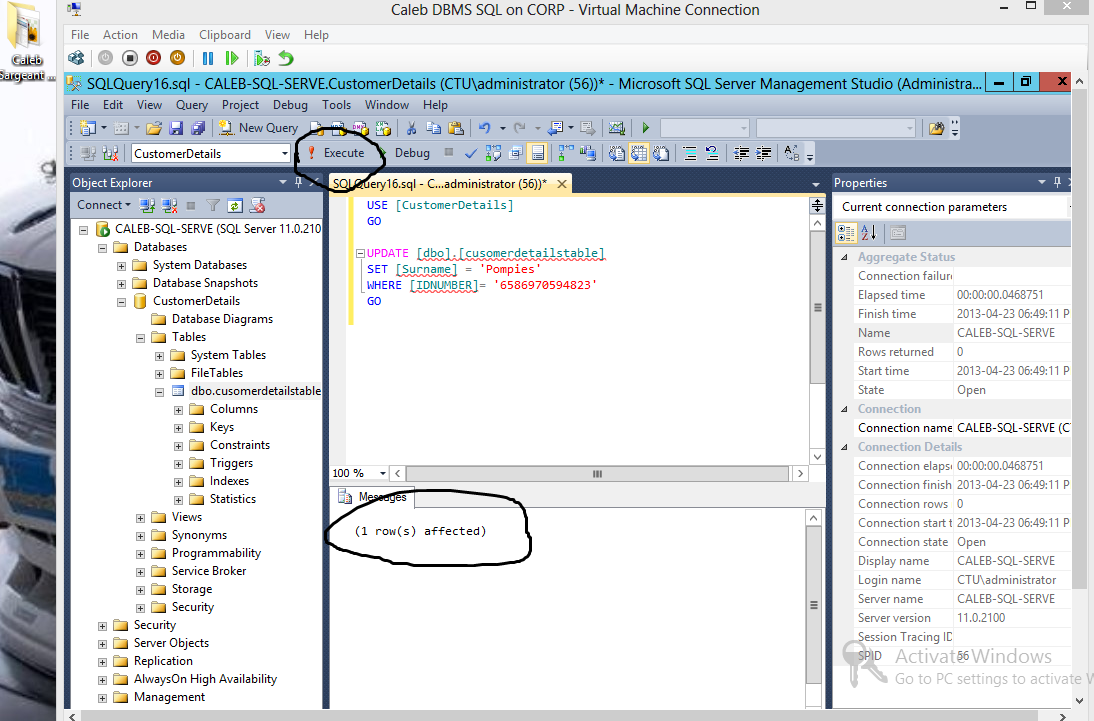This screenshot has width=1094, height=721.
Task: Switch to the Messages results tab
Action: tap(374, 497)
